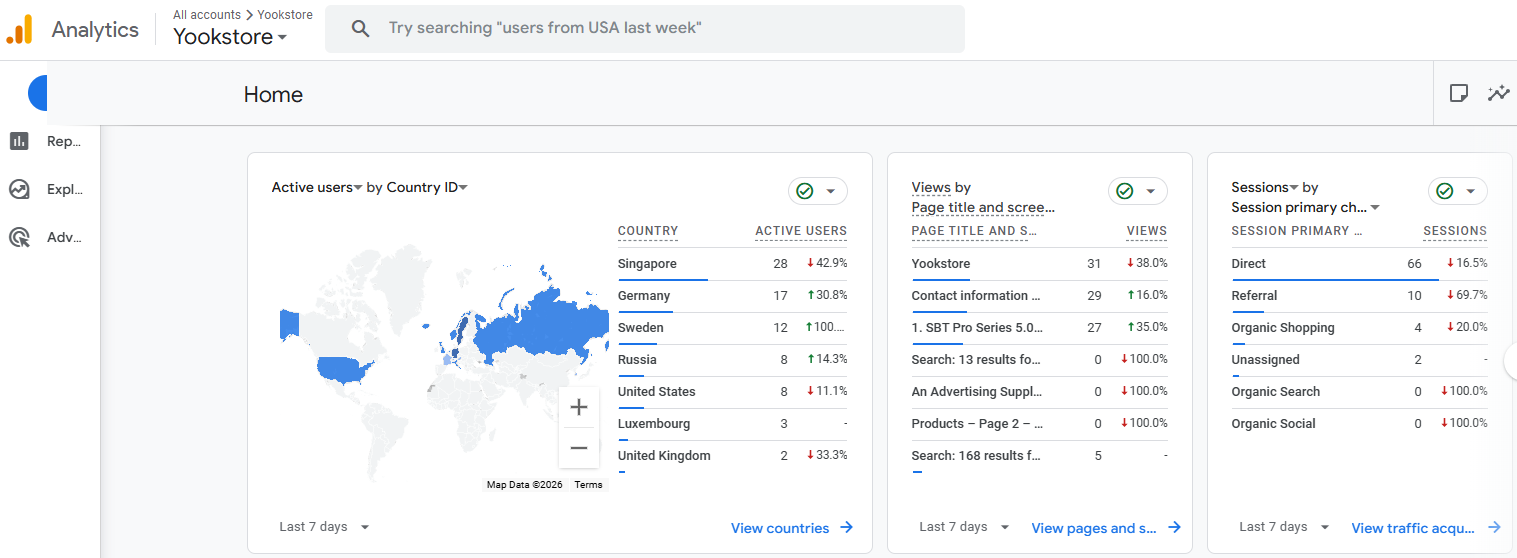Click the search magnifier icon
This screenshot has width=1517, height=558.
tap(361, 28)
